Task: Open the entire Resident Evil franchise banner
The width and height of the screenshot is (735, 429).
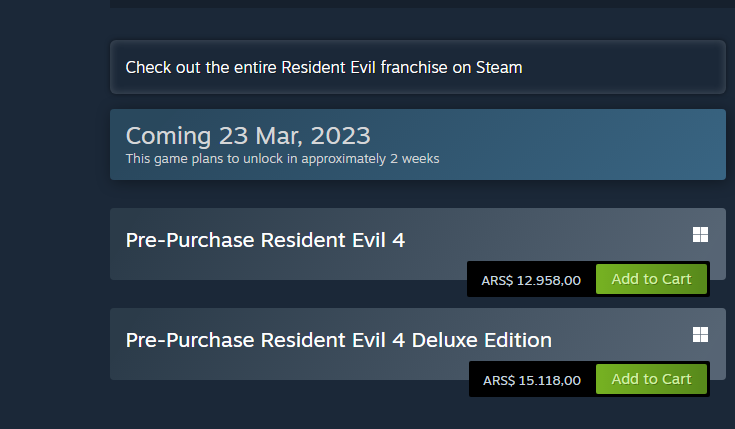Action: [x=417, y=67]
